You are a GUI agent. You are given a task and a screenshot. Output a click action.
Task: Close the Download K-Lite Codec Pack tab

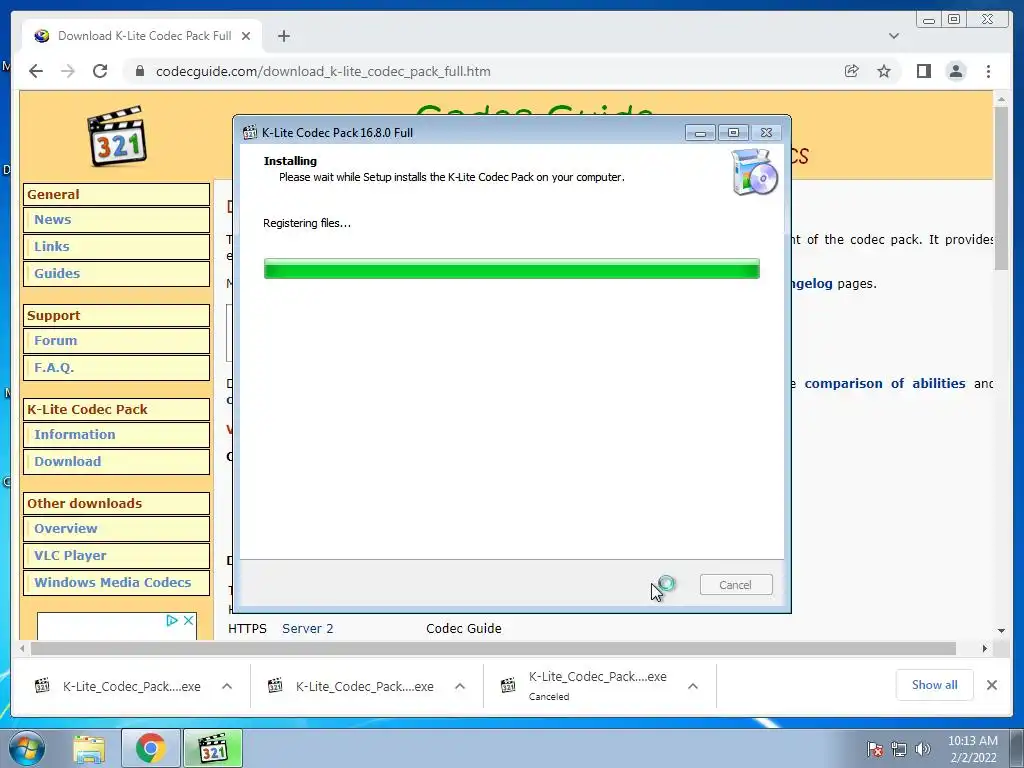pyautogui.click(x=246, y=36)
